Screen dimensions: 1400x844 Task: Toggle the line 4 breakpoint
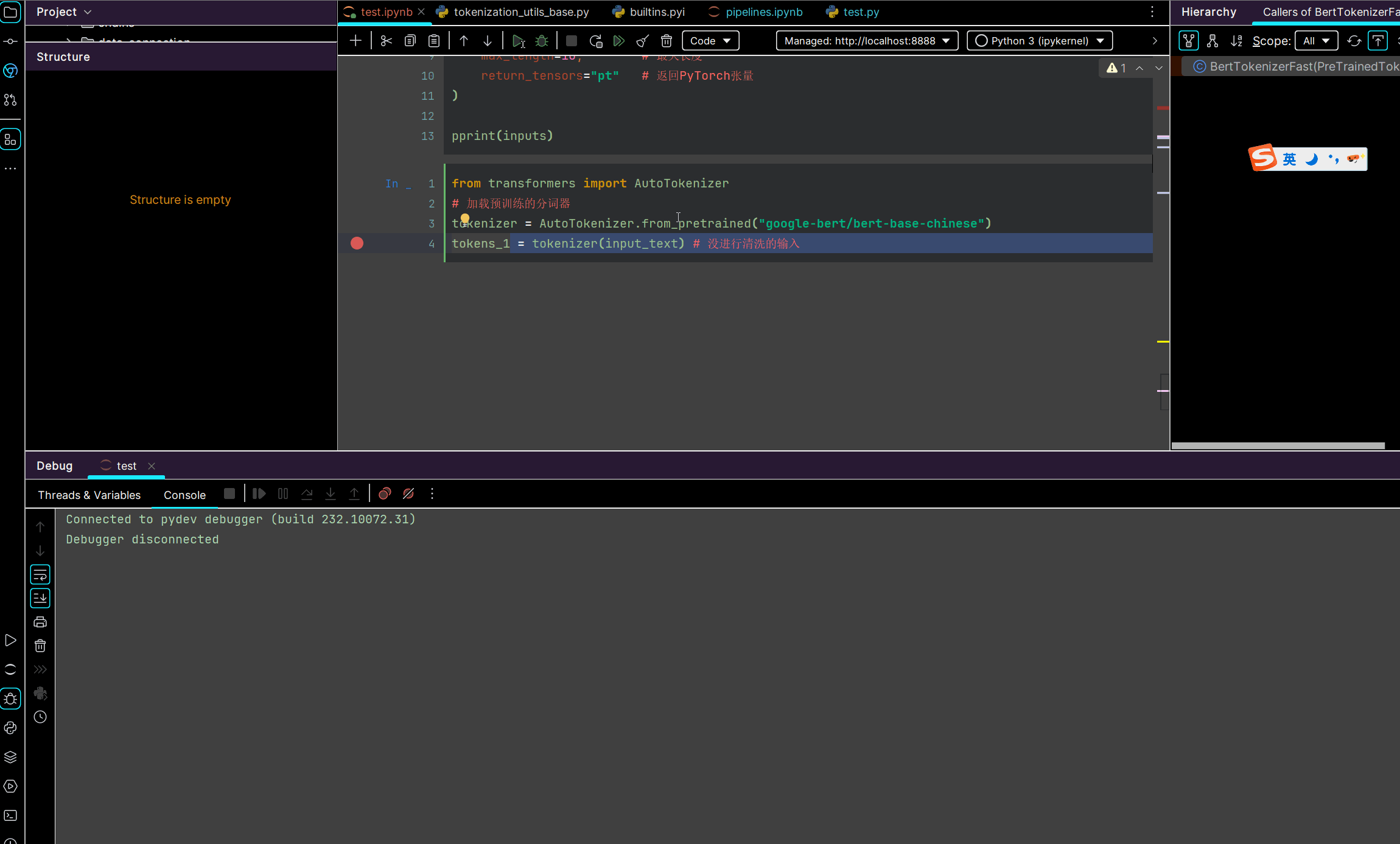tap(357, 243)
